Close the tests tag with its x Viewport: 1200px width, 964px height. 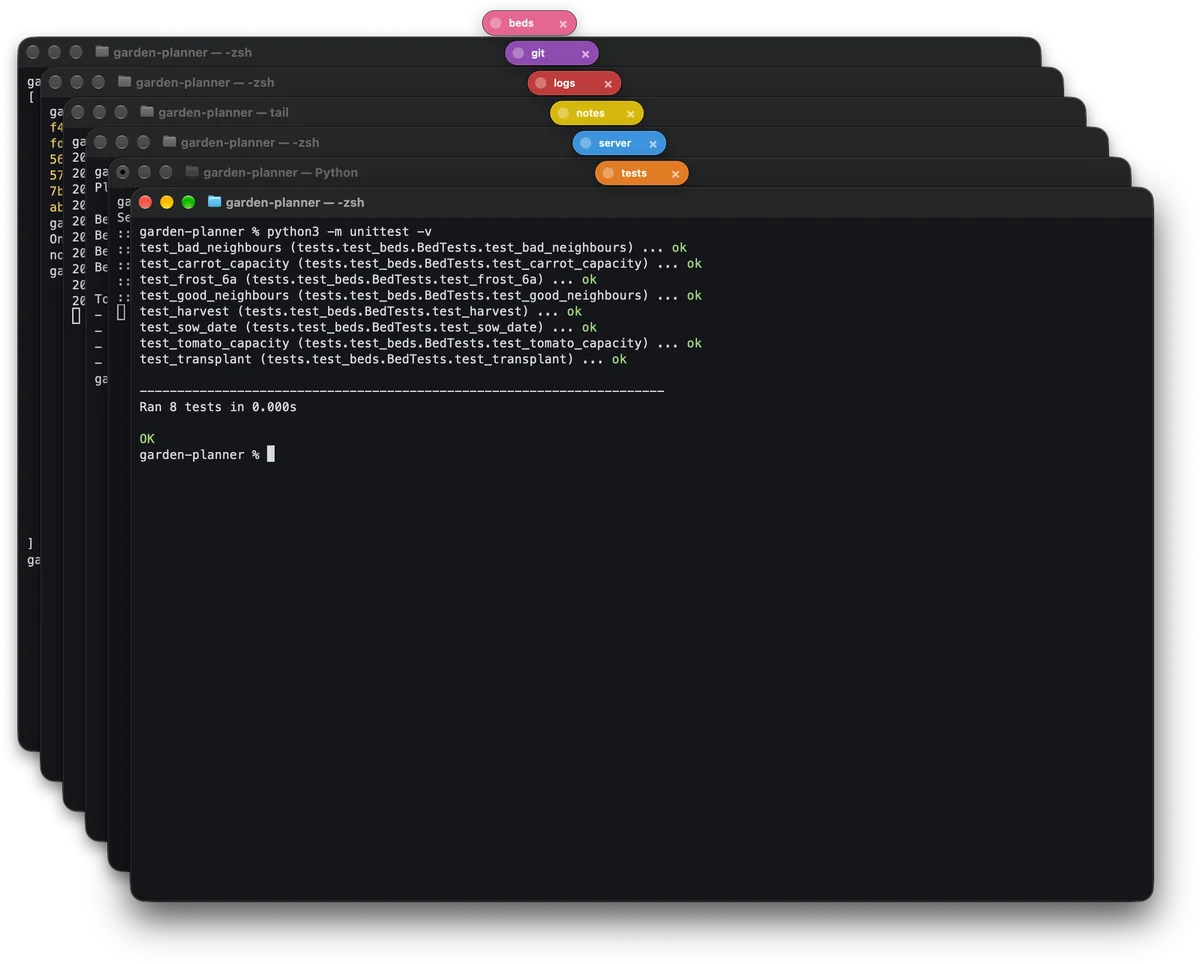675,174
